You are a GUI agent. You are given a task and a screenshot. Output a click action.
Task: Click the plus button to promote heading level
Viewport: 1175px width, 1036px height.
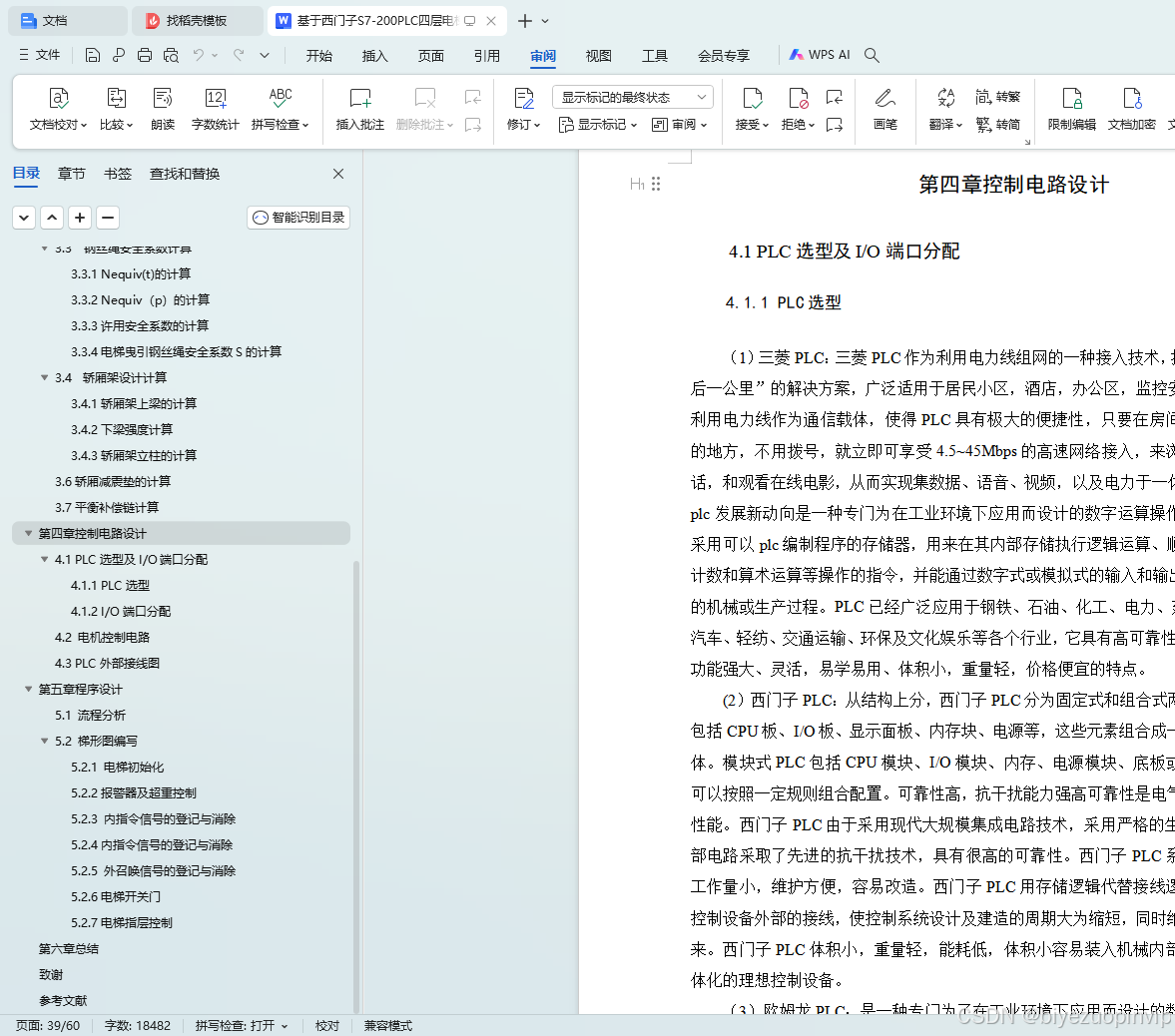80,218
